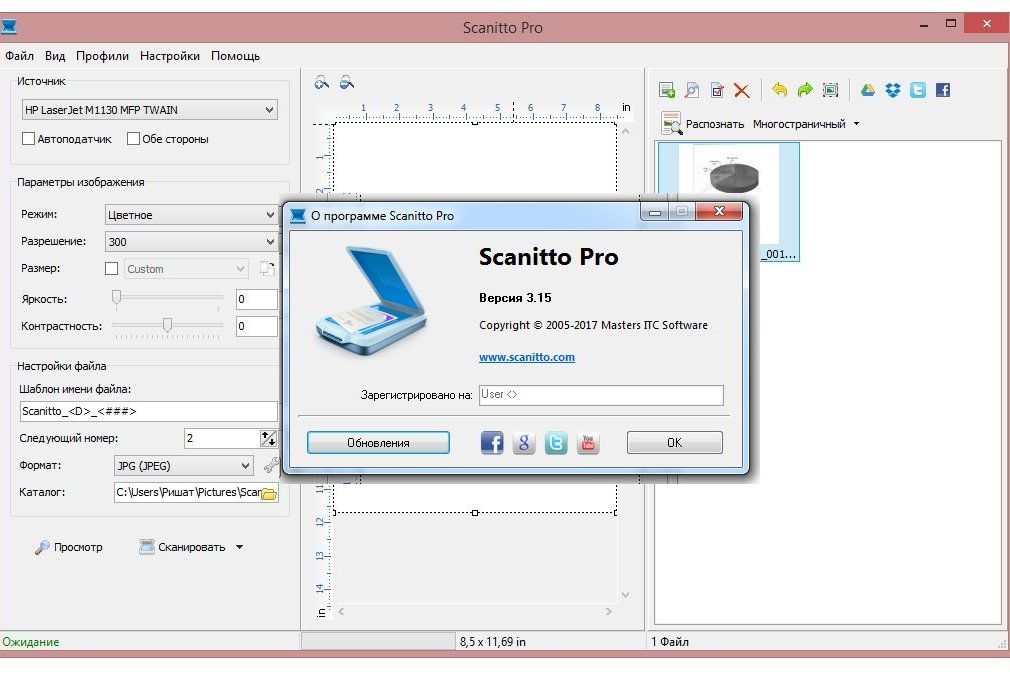1010x677 pixels.
Task: Close the About Scanitto Pro dialog
Action: point(719,211)
